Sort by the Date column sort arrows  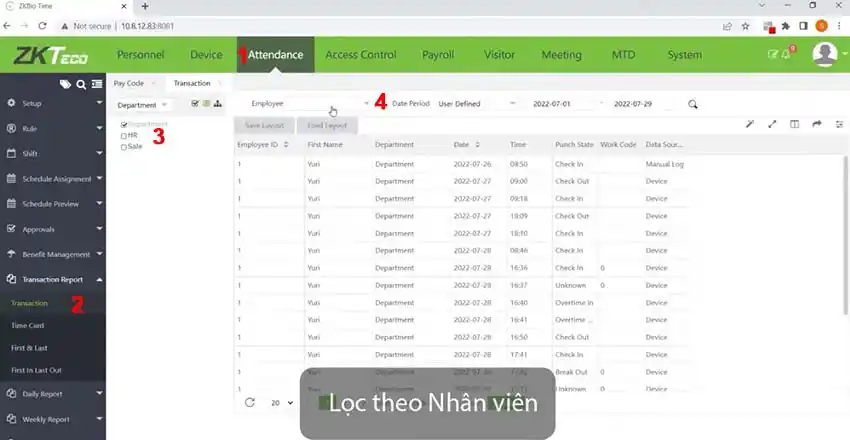(478, 145)
